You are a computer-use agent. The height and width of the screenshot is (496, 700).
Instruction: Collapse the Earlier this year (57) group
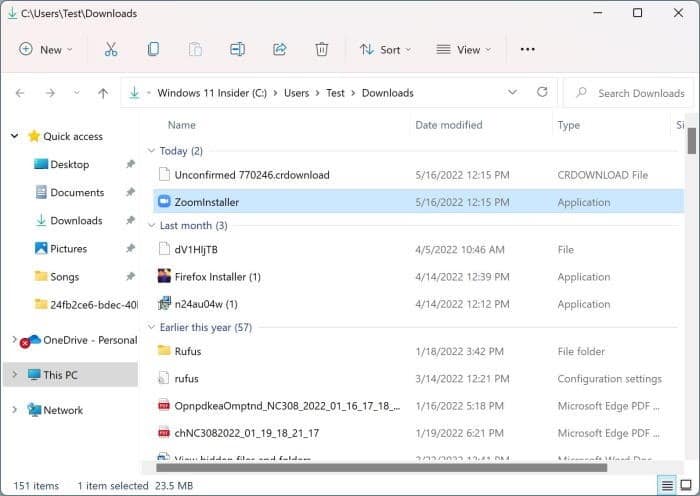pyautogui.click(x=151, y=327)
